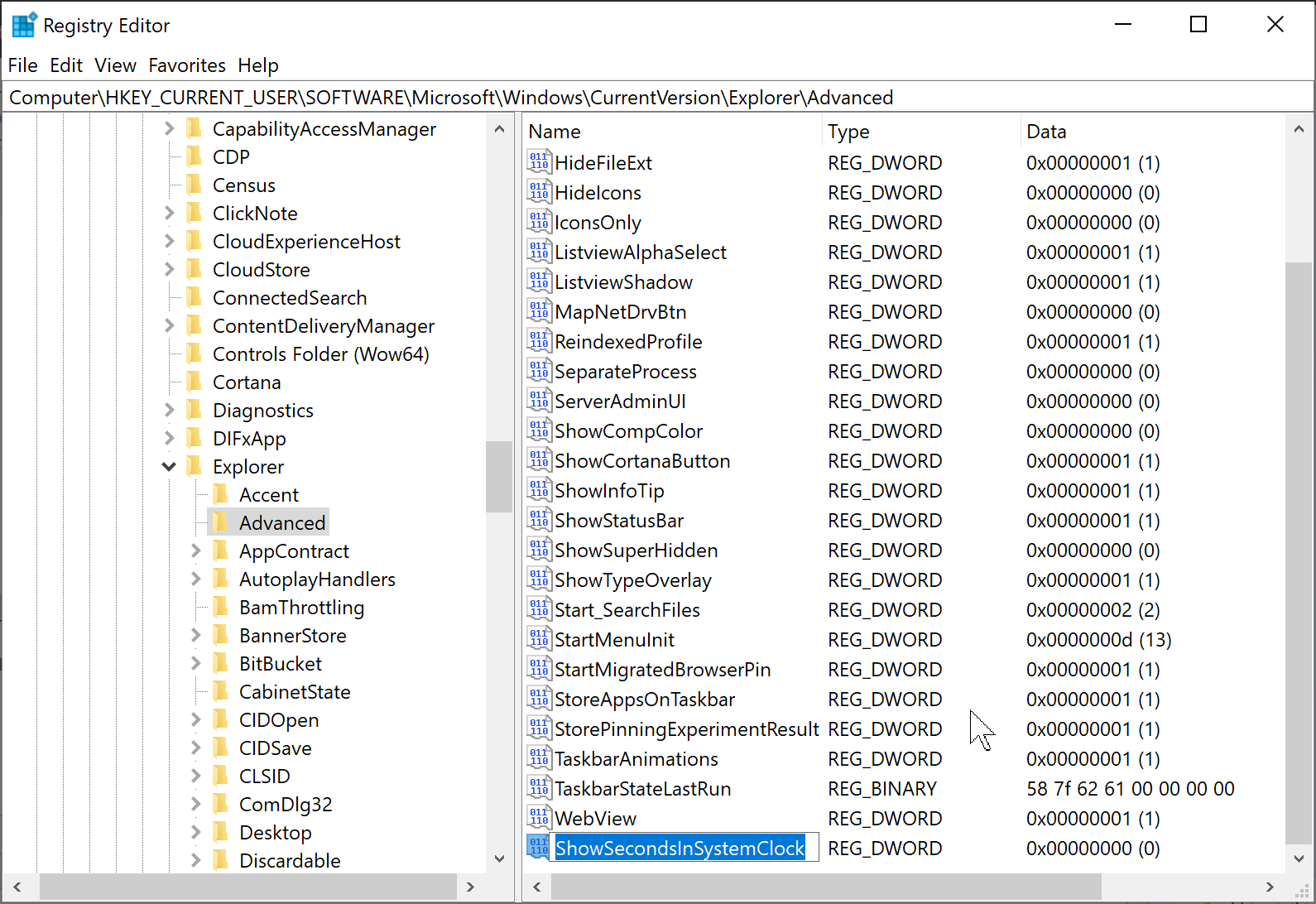Sort values by Type column header
The width and height of the screenshot is (1316, 904).
coord(922,132)
